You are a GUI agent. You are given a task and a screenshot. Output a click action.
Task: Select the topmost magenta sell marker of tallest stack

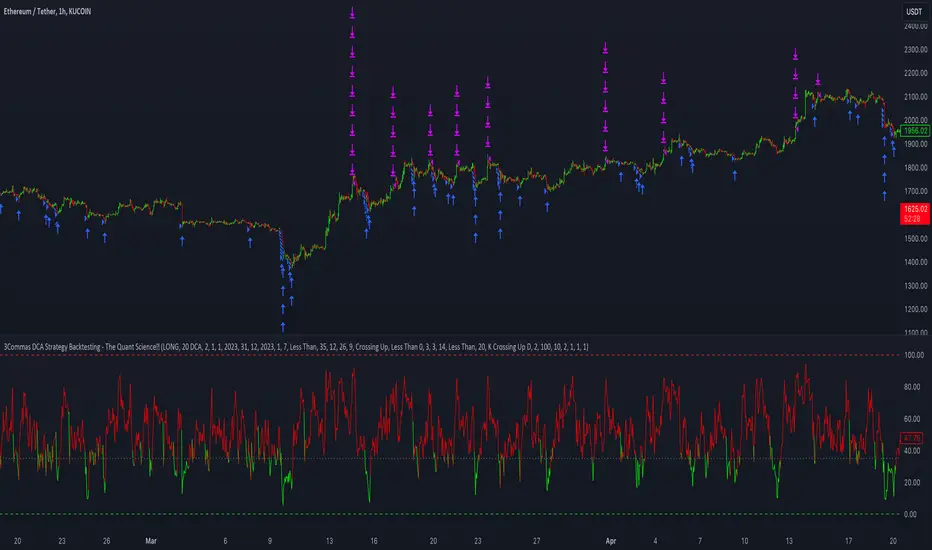[x=352, y=13]
